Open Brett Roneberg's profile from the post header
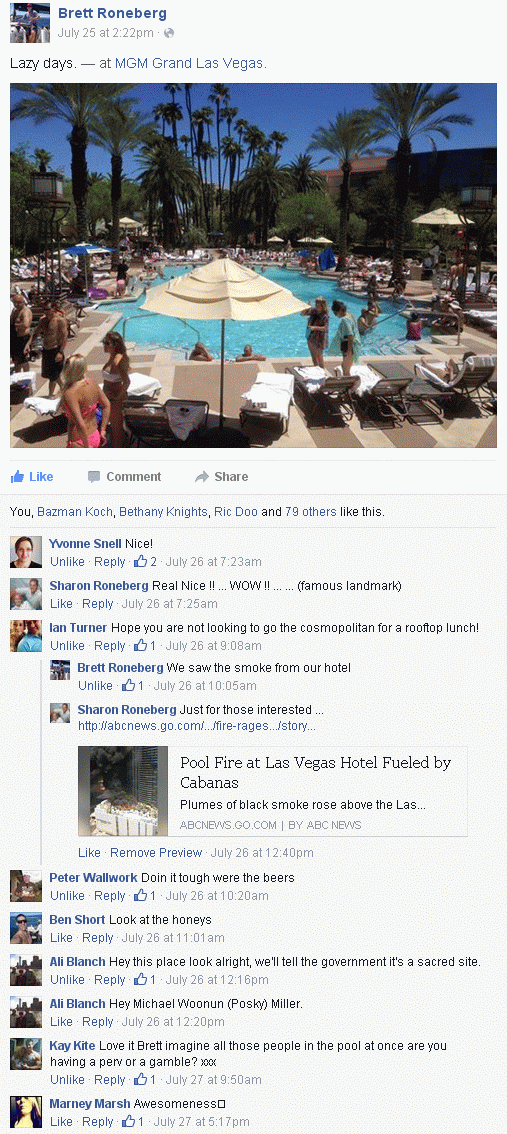This screenshot has height=1134, width=507. coord(112,14)
